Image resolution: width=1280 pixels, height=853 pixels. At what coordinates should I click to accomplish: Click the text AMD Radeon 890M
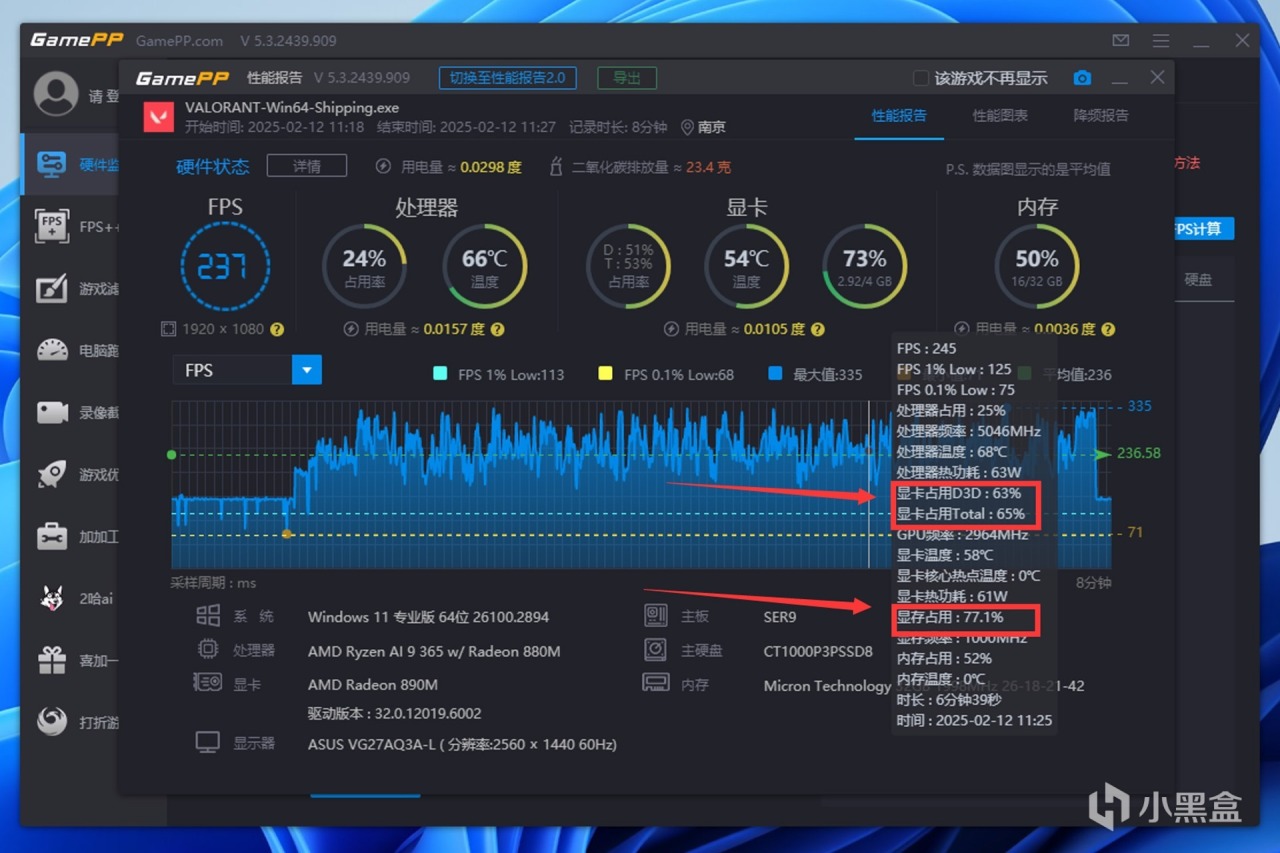[x=373, y=685]
